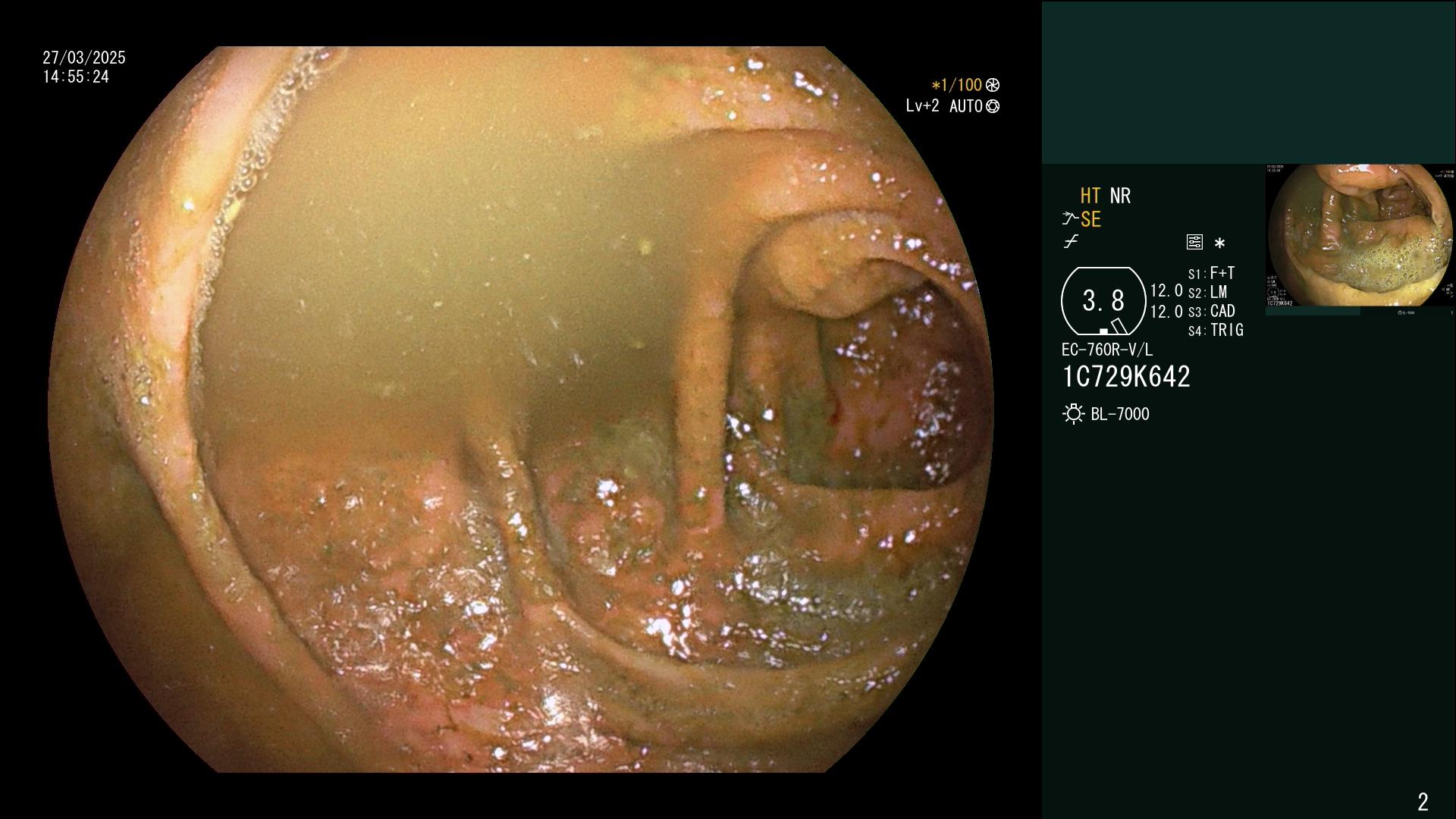Click the Lv+2 brightness level text
This screenshot has height=819, width=1456.
pos(922,106)
